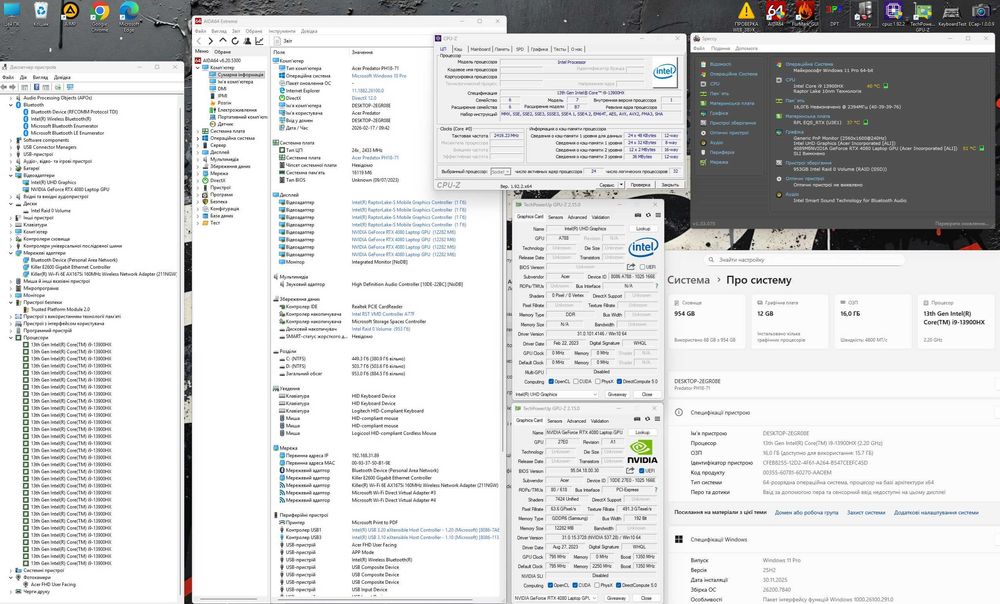
Task: Open the Захист системи link in Settings
Action: (x=866, y=512)
